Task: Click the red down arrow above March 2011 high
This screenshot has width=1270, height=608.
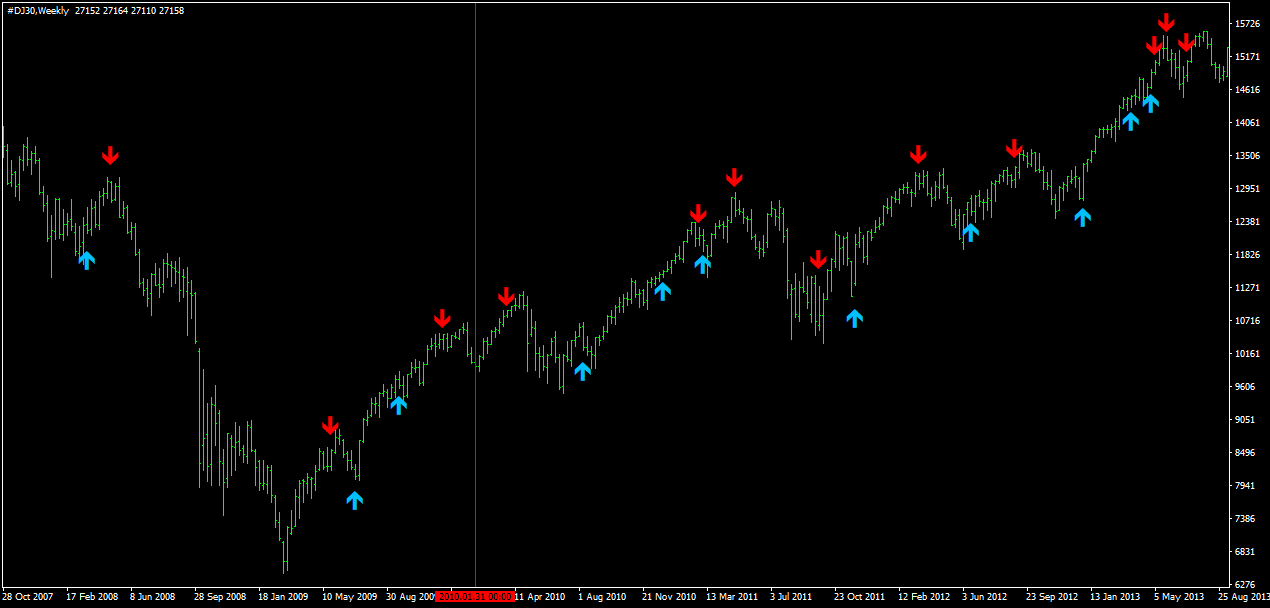Action: pos(734,177)
